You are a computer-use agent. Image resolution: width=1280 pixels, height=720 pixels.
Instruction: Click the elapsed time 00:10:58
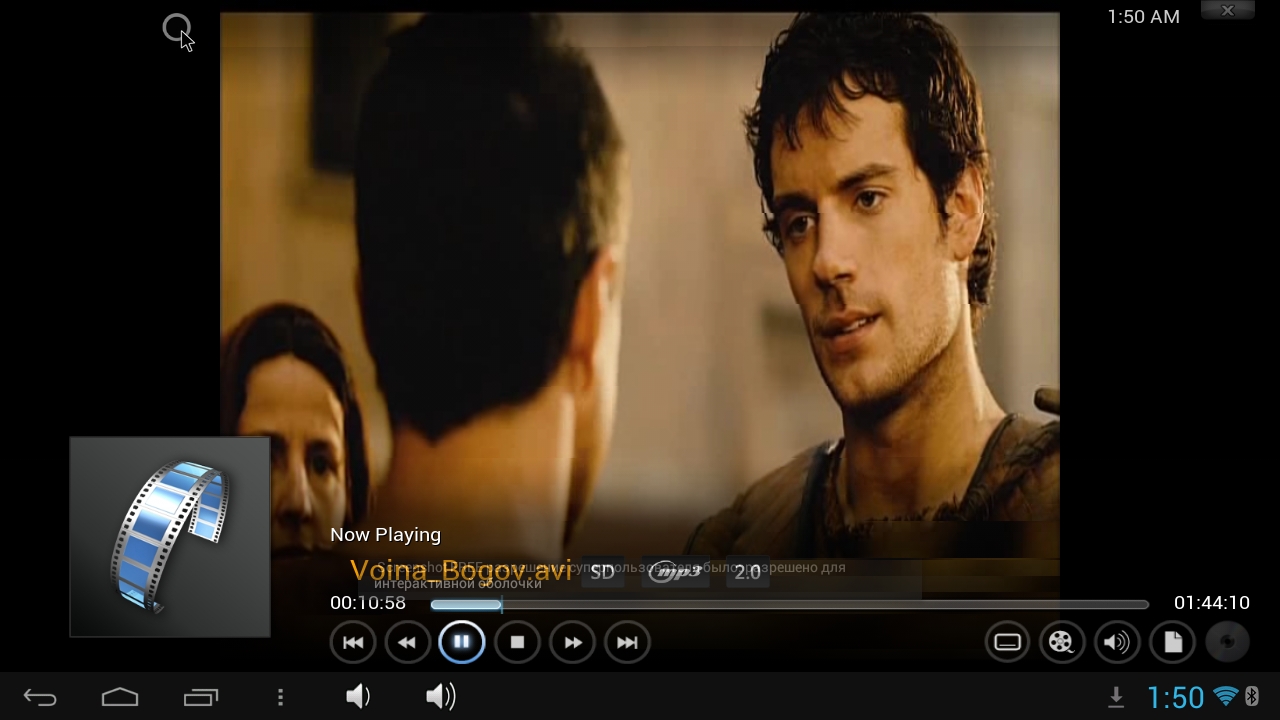click(x=368, y=603)
